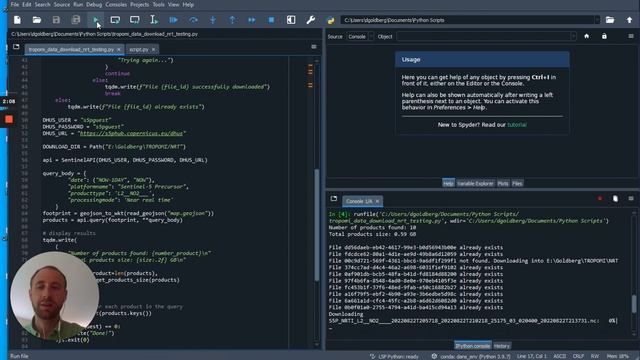This screenshot has height=360, width=640.
Task: Open PYTHONPATH manager Python icon
Action: [x=330, y=20]
